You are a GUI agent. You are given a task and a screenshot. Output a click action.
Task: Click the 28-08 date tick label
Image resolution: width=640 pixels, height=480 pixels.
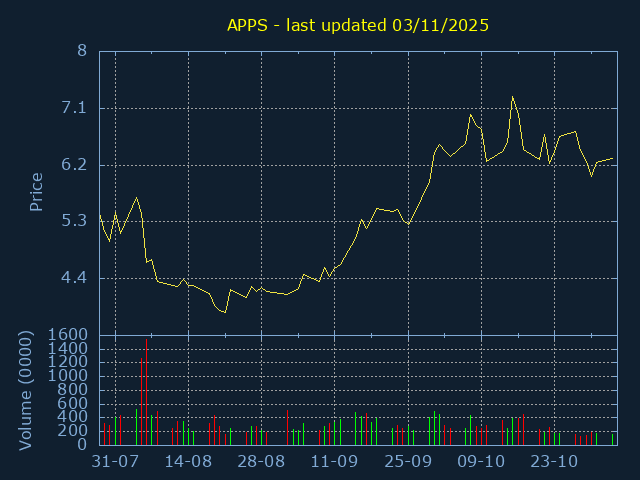(261, 462)
